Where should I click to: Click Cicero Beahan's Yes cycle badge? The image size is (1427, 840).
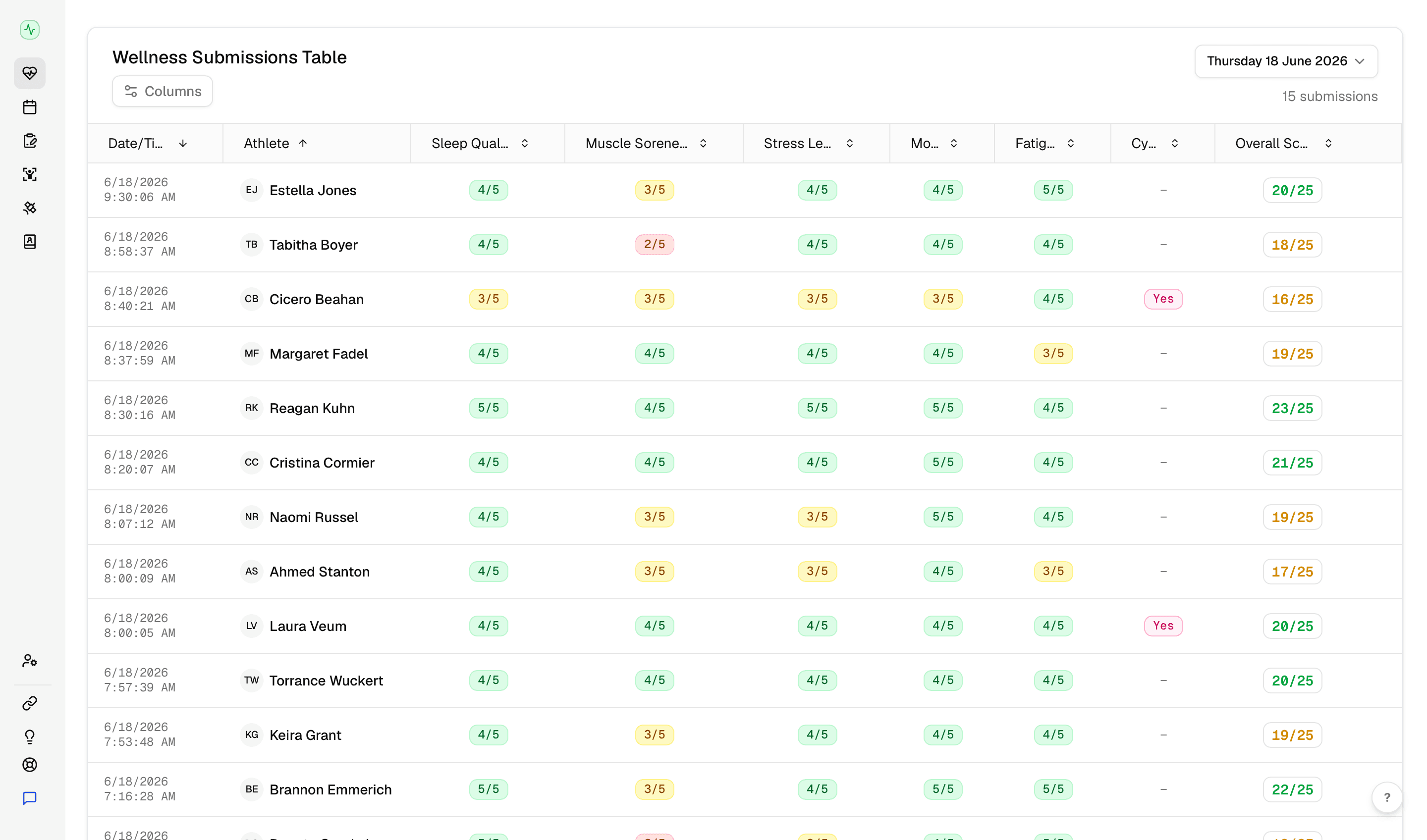(1163, 299)
